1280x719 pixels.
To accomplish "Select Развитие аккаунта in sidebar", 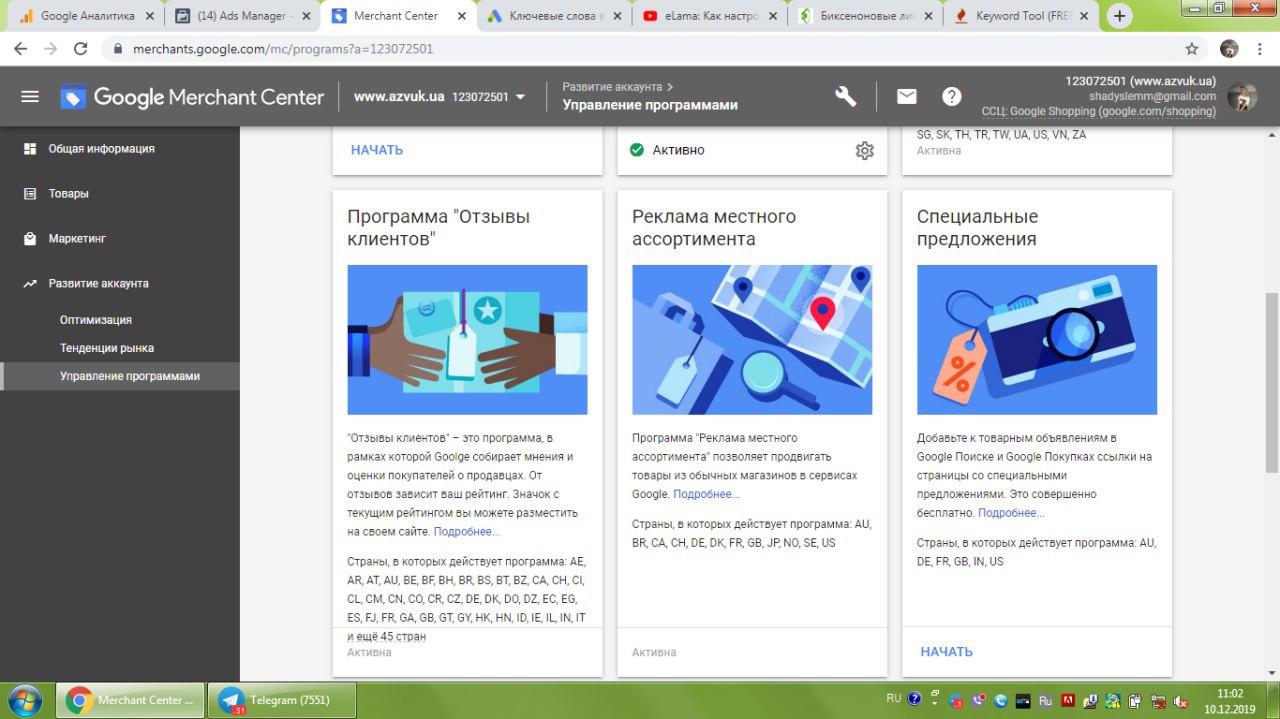I will tap(99, 283).
